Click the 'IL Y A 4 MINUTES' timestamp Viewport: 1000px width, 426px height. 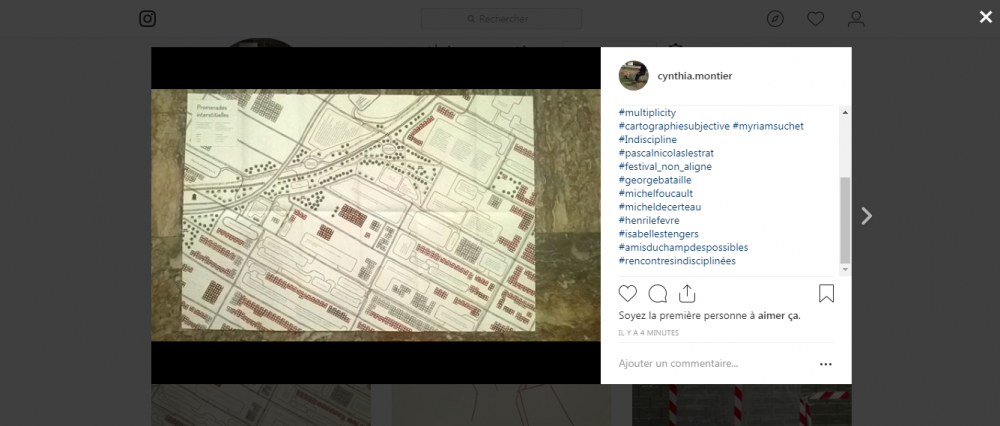pyautogui.click(x=649, y=333)
